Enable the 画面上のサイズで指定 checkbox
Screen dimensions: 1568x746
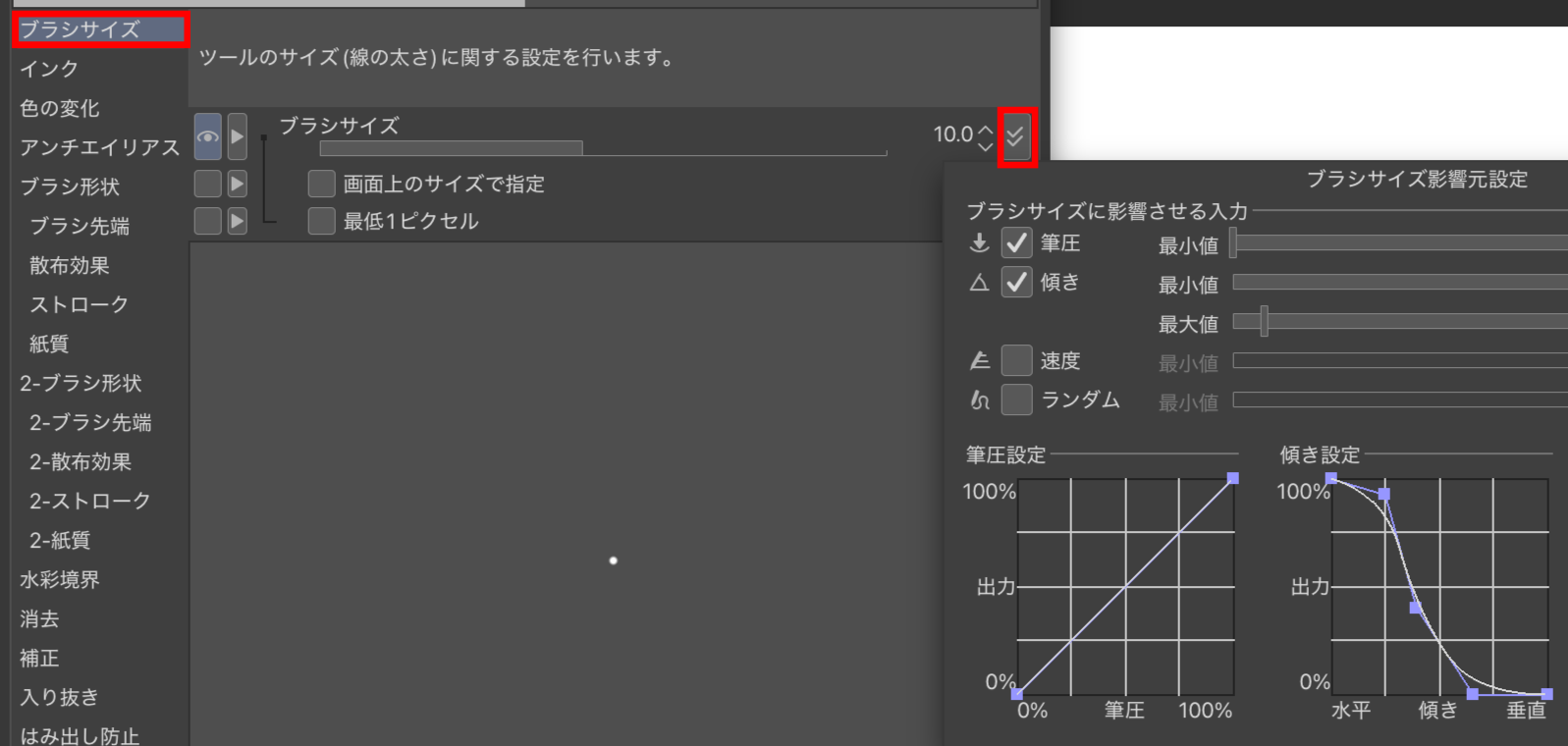321,184
